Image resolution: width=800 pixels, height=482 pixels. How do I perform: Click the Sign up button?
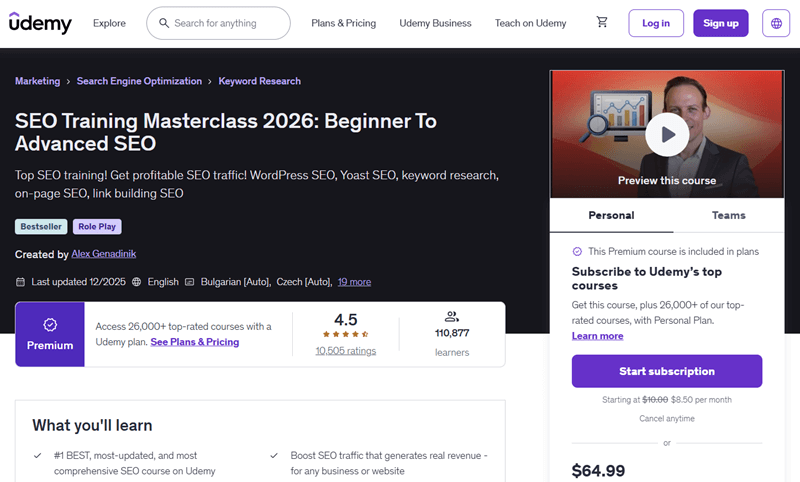coord(720,23)
